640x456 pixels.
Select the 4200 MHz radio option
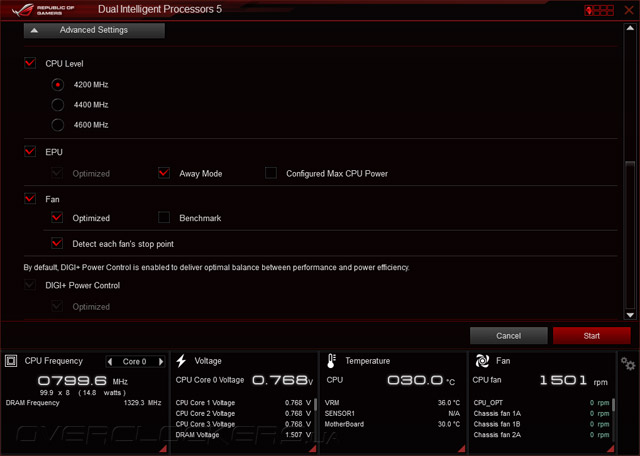58,85
